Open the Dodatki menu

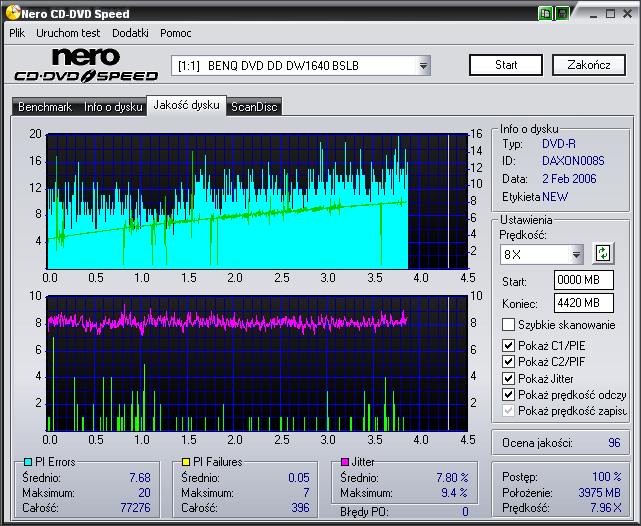coord(130,33)
